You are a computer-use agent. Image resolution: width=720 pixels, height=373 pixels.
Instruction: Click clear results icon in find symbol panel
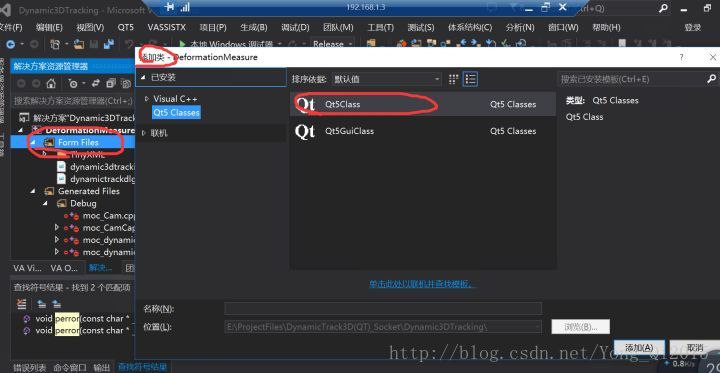[x=21, y=303]
